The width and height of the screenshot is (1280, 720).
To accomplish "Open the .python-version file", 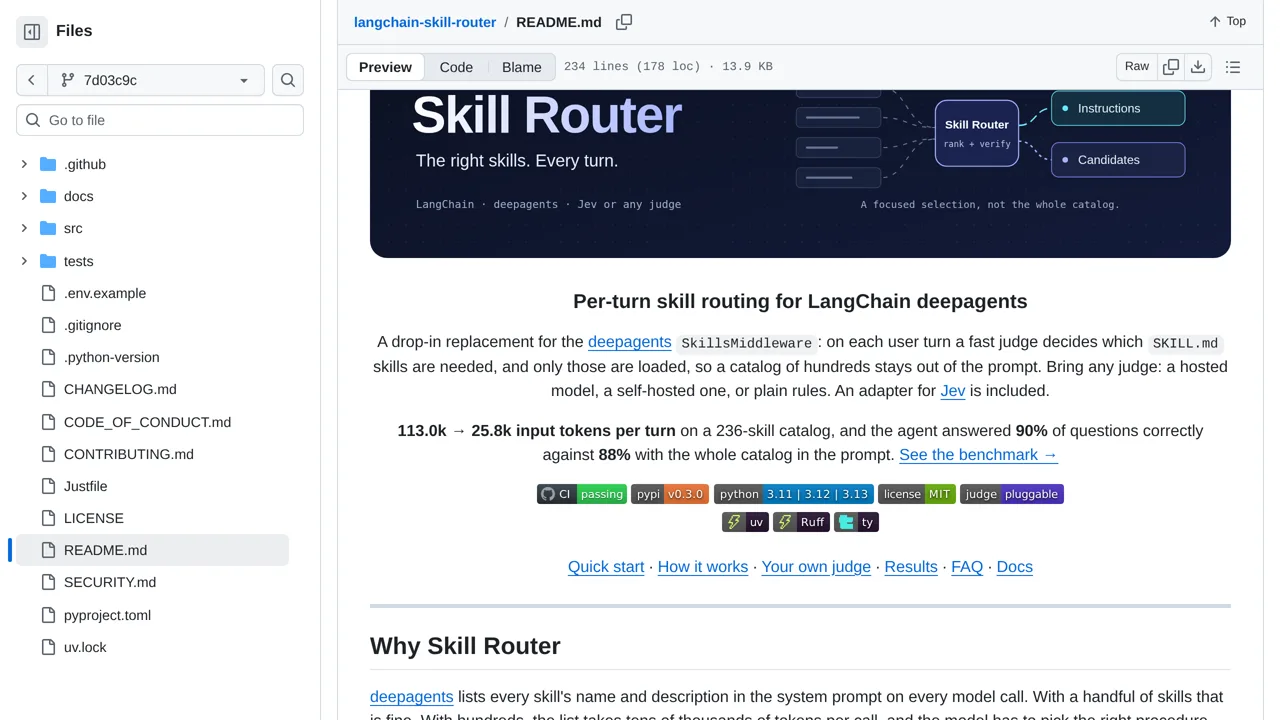I will point(112,357).
